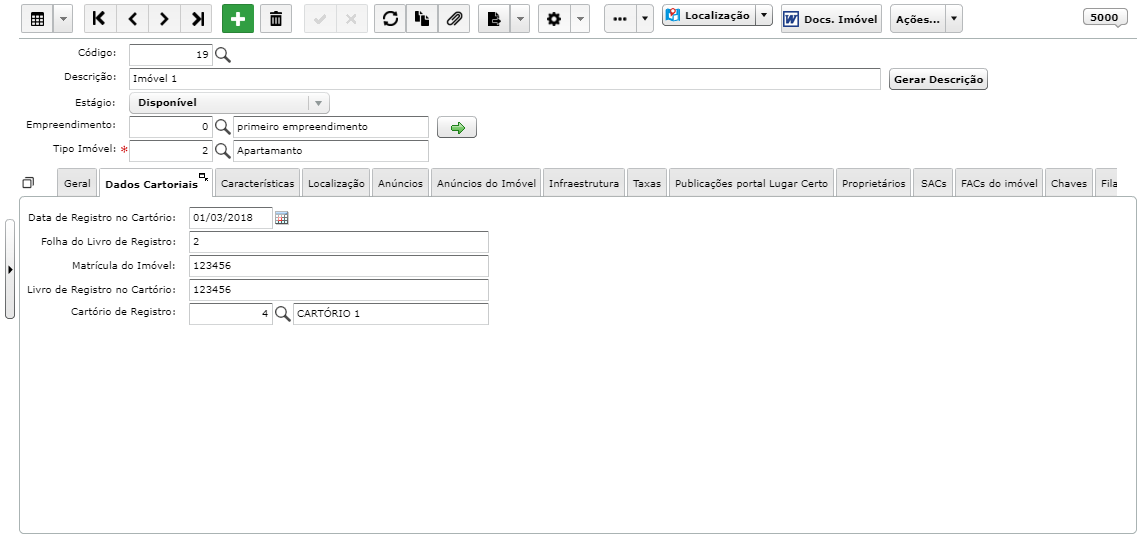Open the Estágio Disponível dropdown
Screen dimensions: 1141x539
229,103
